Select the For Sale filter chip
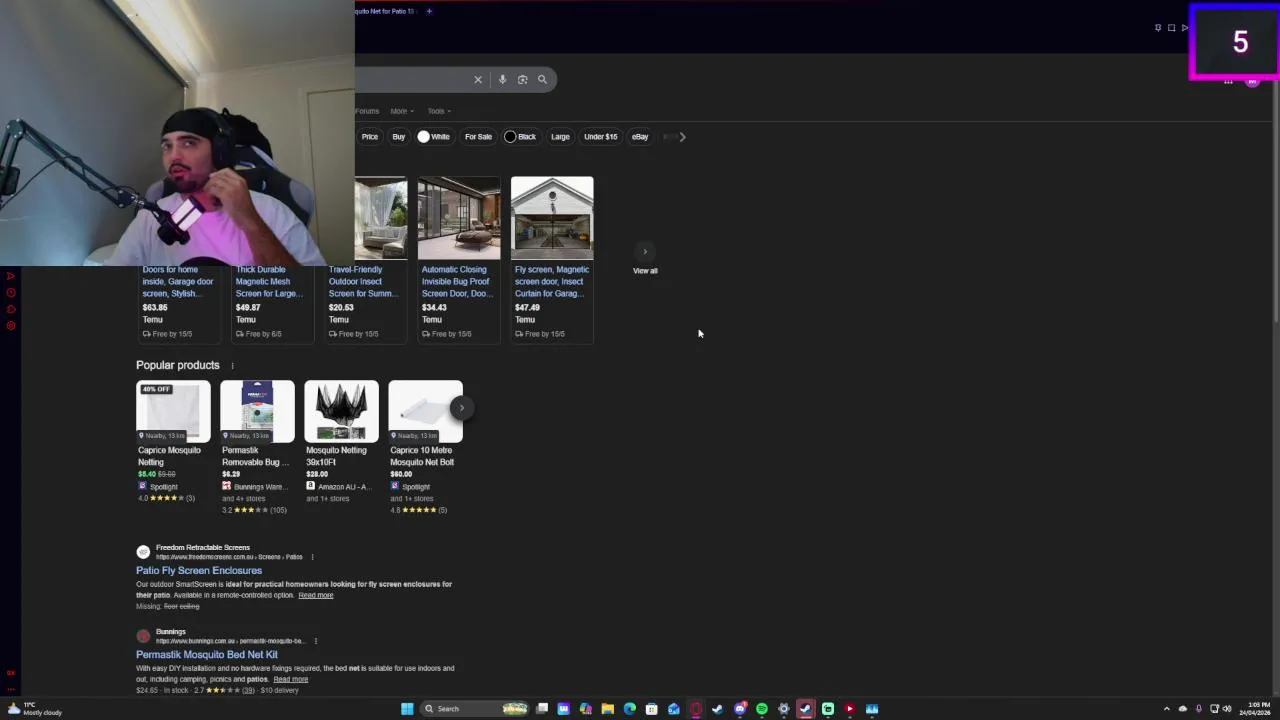The image size is (1280, 720). [x=478, y=137]
